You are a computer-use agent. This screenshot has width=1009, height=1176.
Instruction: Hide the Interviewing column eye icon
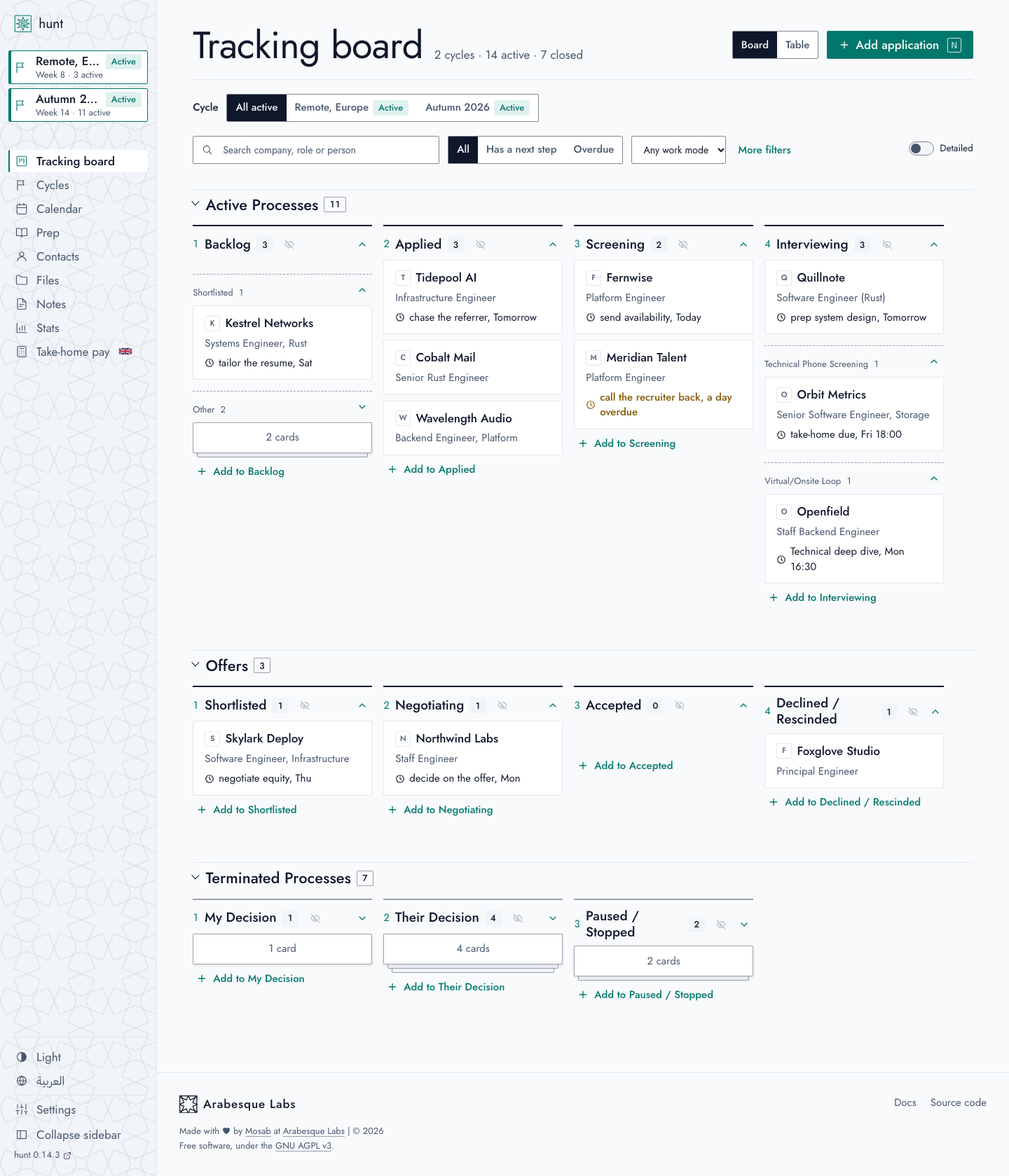tap(887, 244)
